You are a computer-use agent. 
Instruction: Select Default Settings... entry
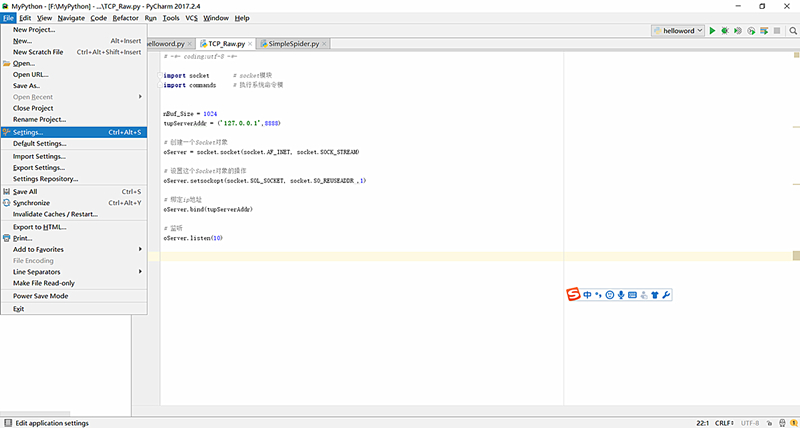(74, 143)
